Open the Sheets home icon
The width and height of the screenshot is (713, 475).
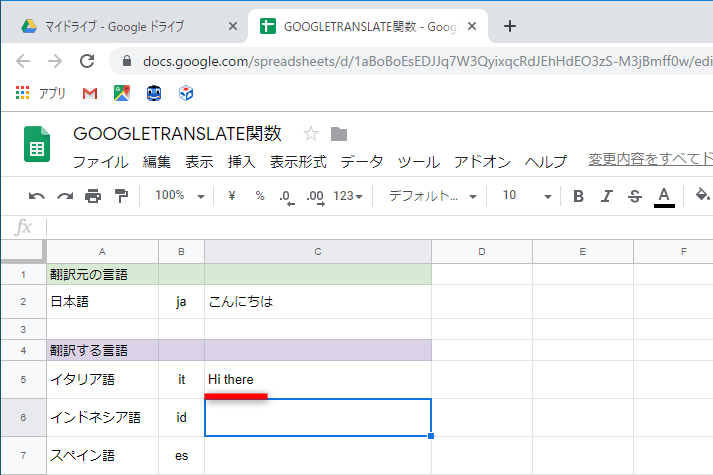(x=37, y=144)
